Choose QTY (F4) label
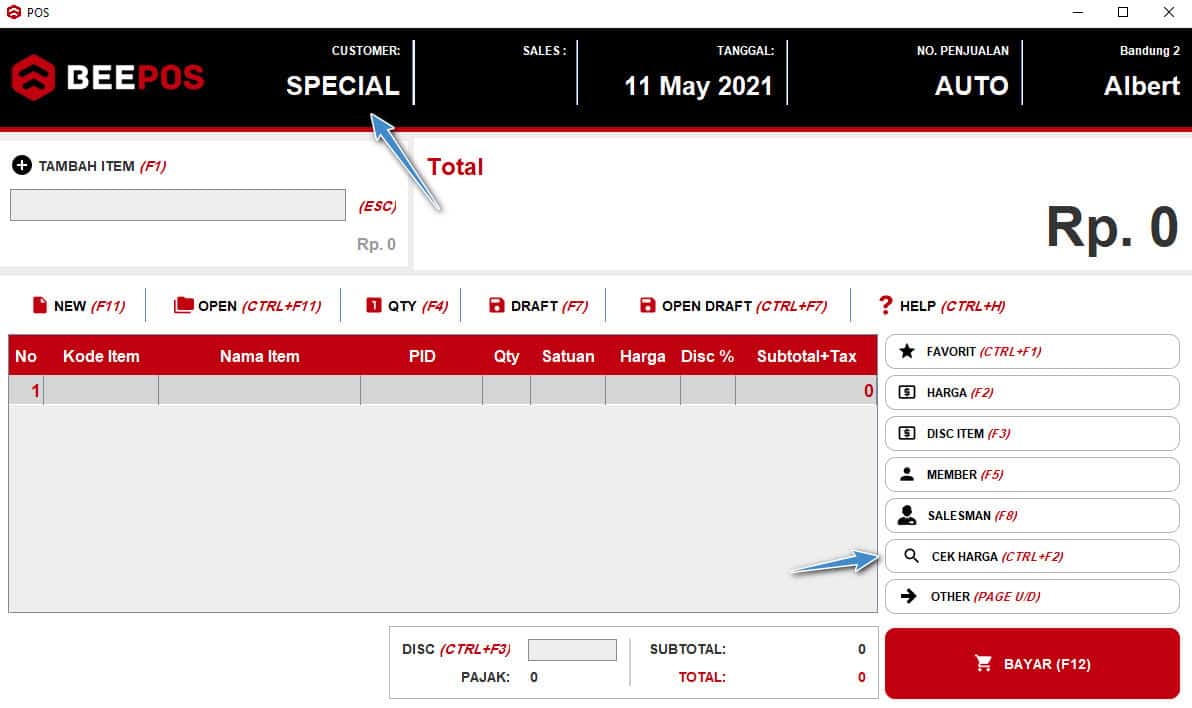 click(x=417, y=306)
